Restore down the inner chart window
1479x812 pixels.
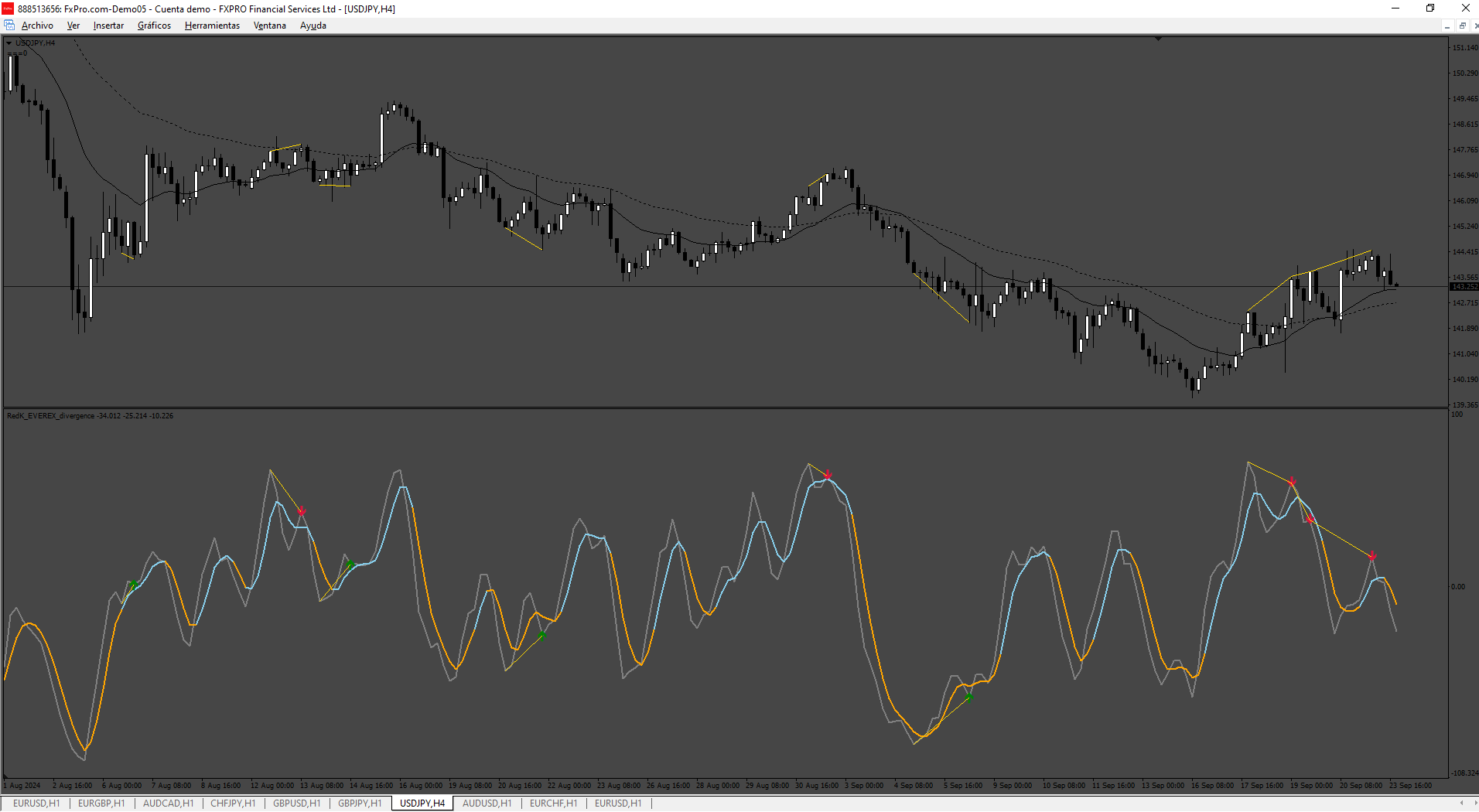pos(1462,26)
